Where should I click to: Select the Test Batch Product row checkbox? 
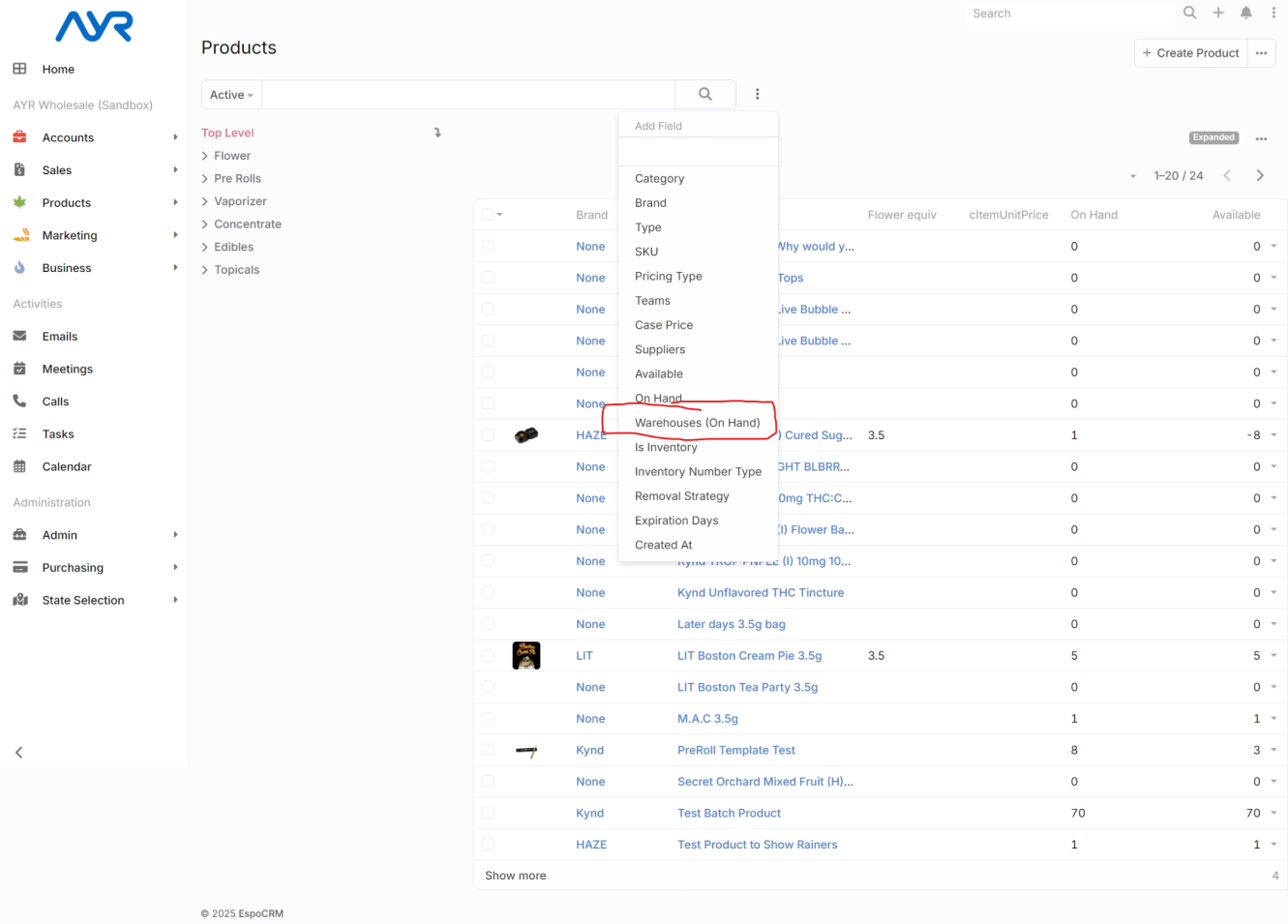coord(488,814)
